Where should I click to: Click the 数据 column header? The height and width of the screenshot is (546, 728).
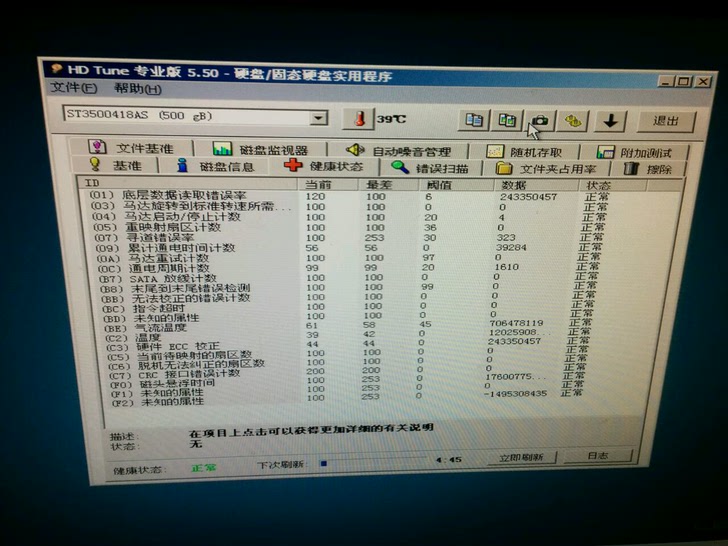[x=536, y=186]
